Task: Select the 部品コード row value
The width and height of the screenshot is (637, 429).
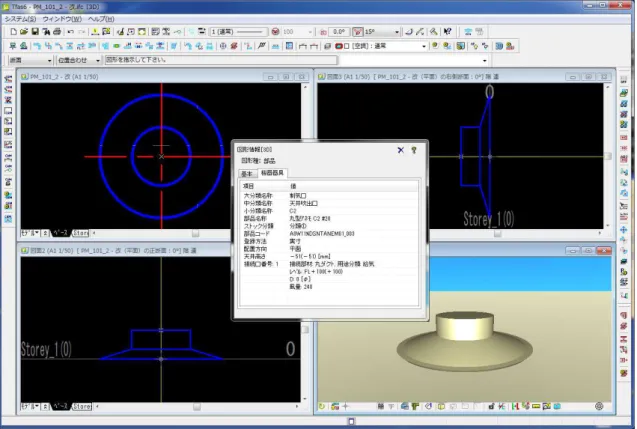Action: pos(322,234)
